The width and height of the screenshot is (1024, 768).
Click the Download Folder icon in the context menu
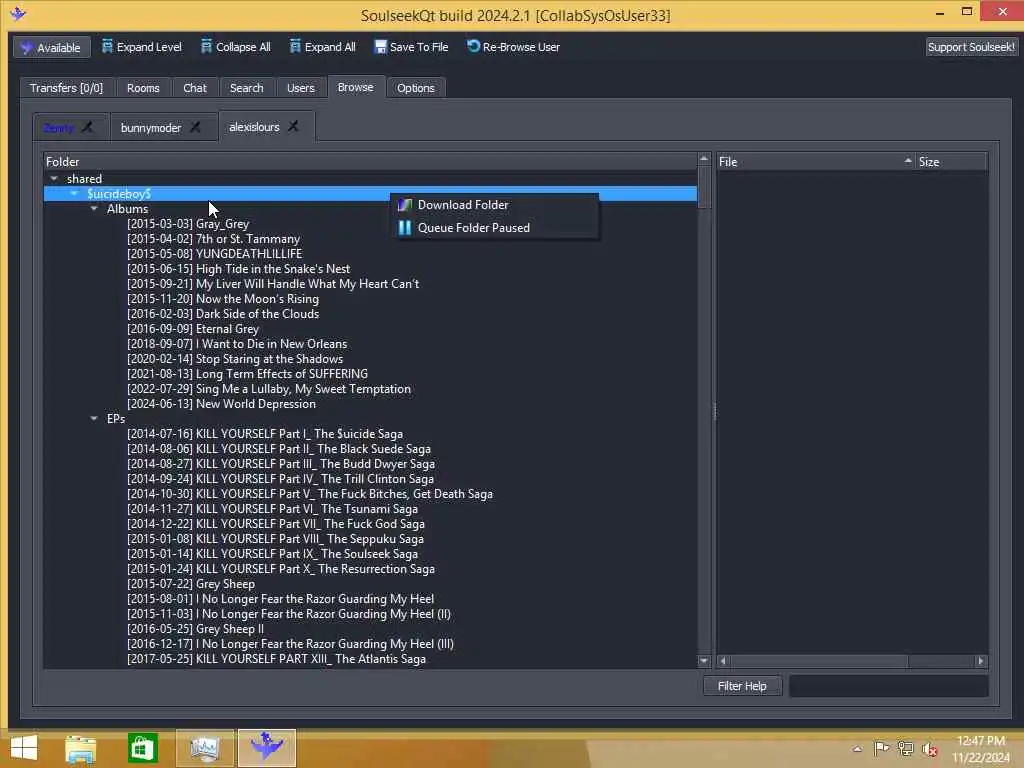(x=405, y=205)
